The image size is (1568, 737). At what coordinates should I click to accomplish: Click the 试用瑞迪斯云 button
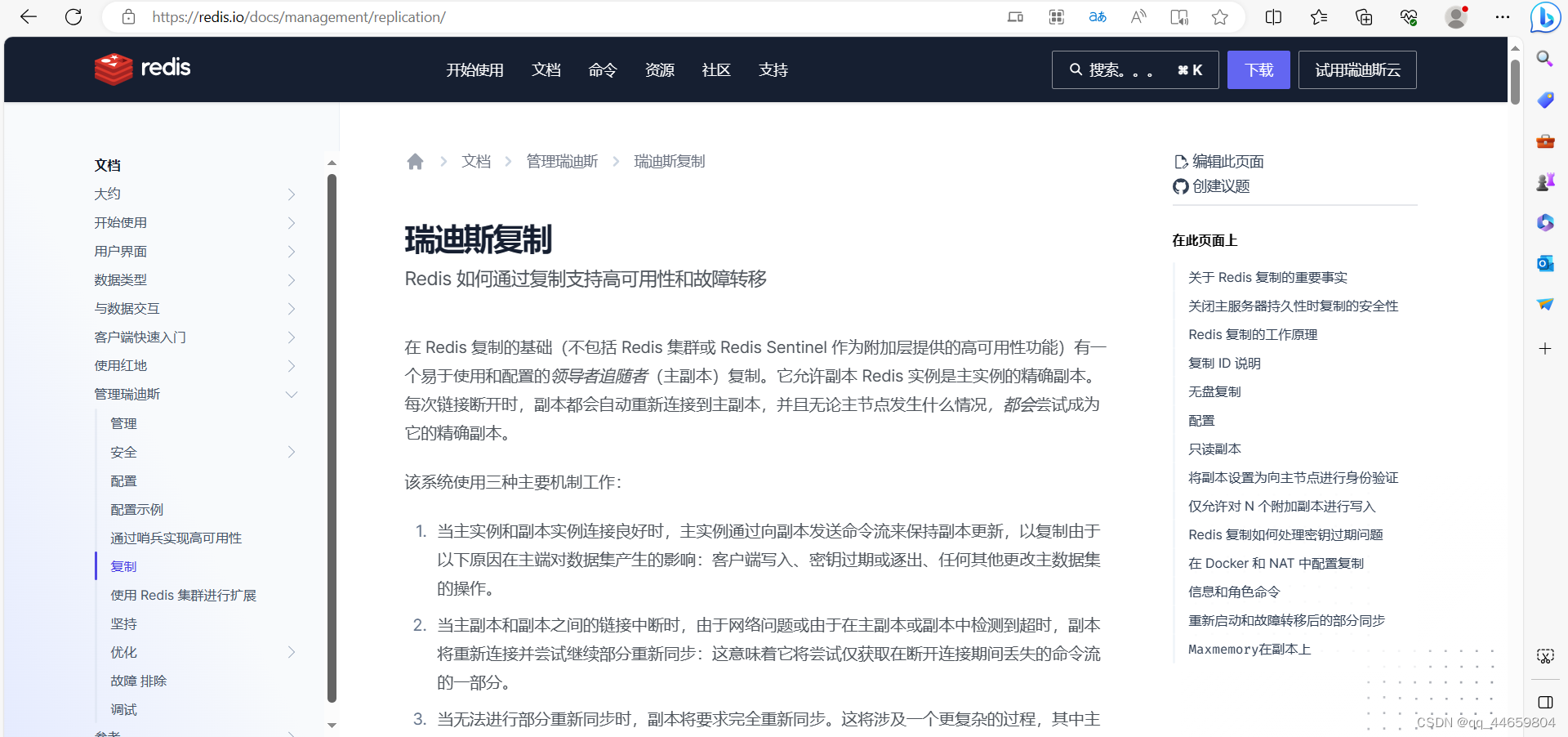click(x=1357, y=70)
